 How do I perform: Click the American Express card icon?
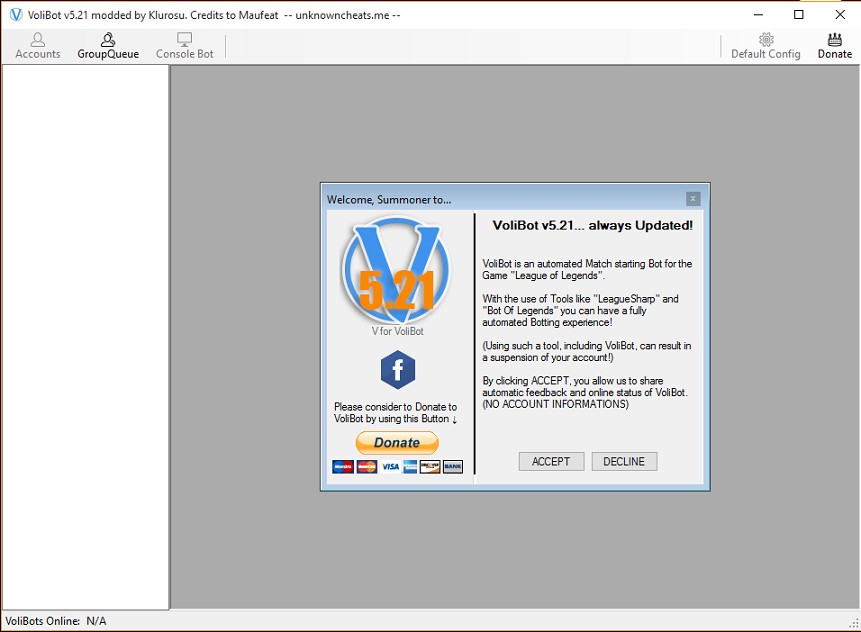click(x=410, y=467)
